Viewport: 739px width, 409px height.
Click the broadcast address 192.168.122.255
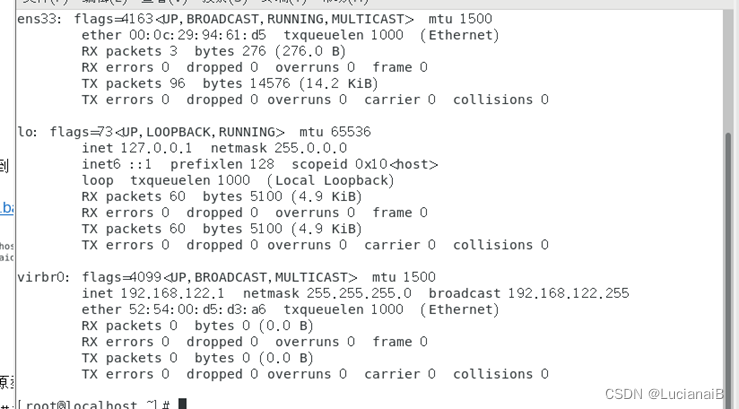click(568, 294)
